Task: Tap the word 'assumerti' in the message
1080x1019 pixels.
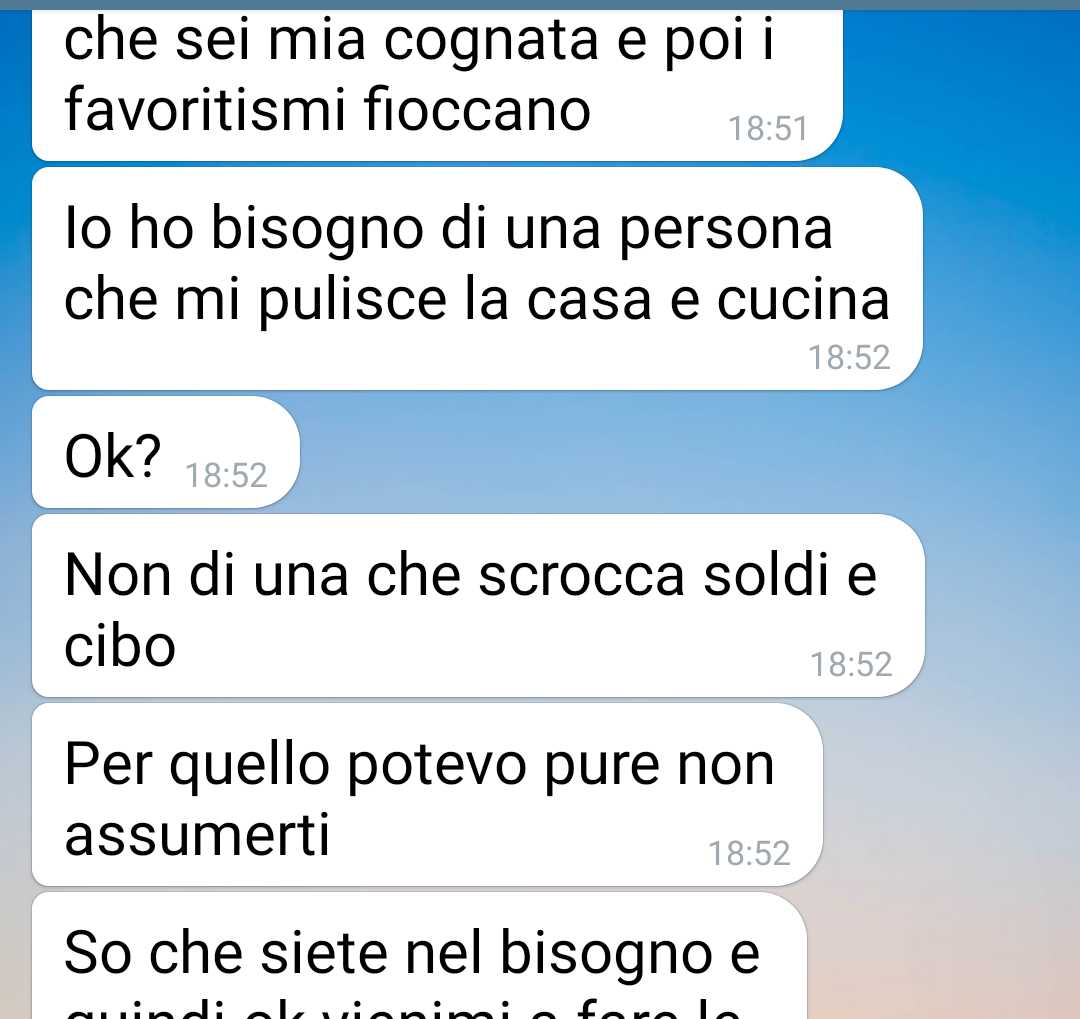Action: [x=197, y=835]
